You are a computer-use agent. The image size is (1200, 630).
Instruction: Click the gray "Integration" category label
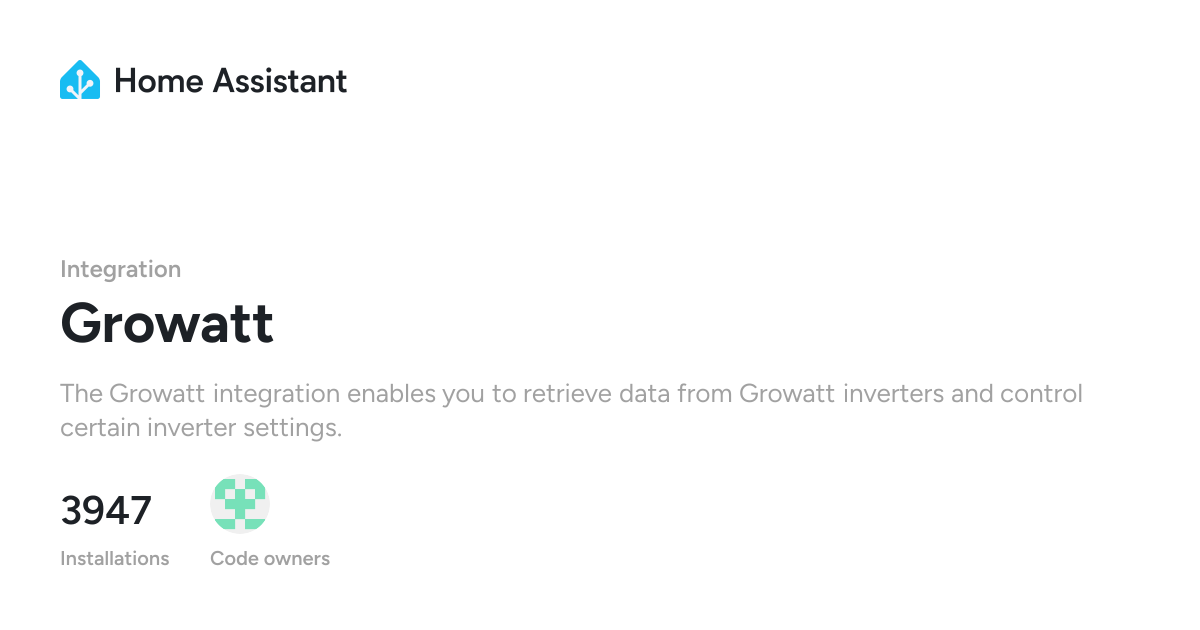[x=120, y=269]
